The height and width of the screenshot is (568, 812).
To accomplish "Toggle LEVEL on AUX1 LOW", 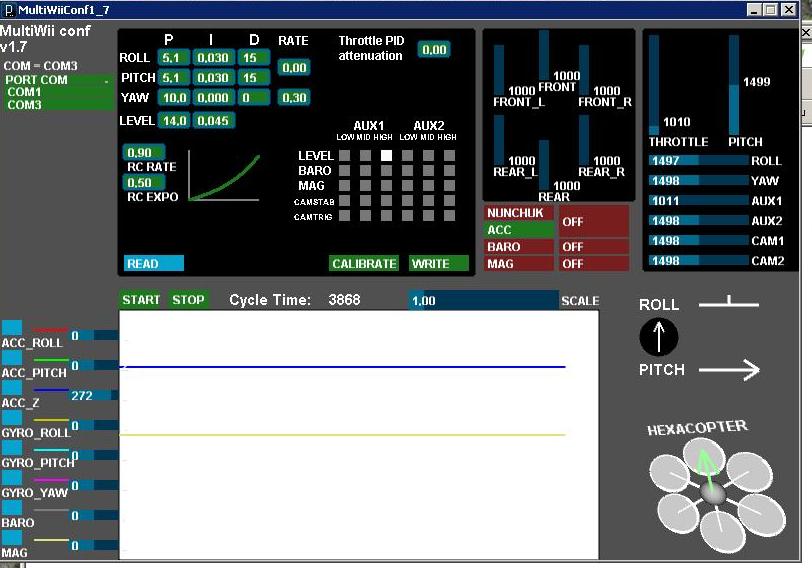I will click(344, 155).
